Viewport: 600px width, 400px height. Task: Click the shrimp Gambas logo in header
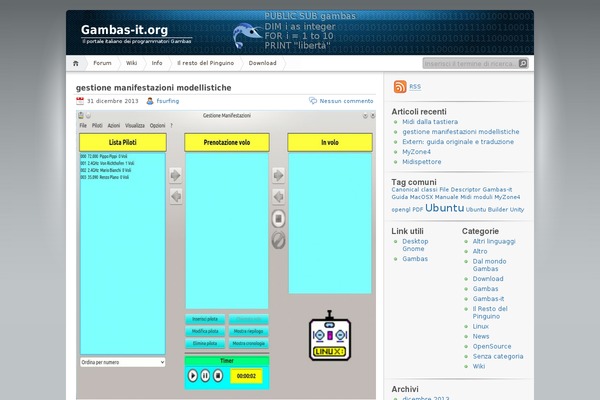coord(246,35)
